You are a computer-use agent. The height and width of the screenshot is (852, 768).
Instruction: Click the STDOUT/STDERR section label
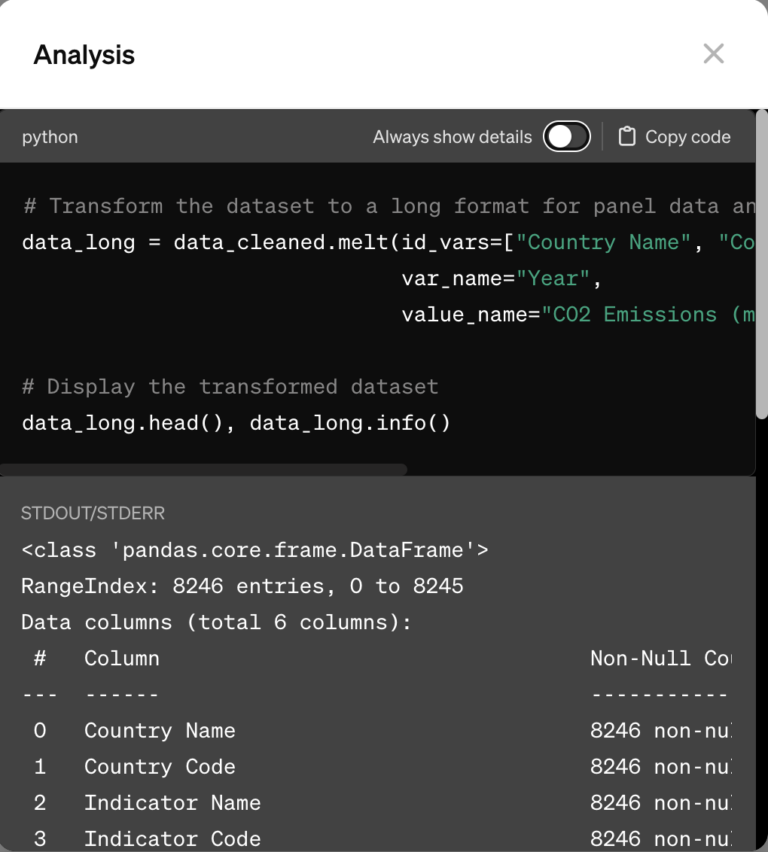(93, 513)
